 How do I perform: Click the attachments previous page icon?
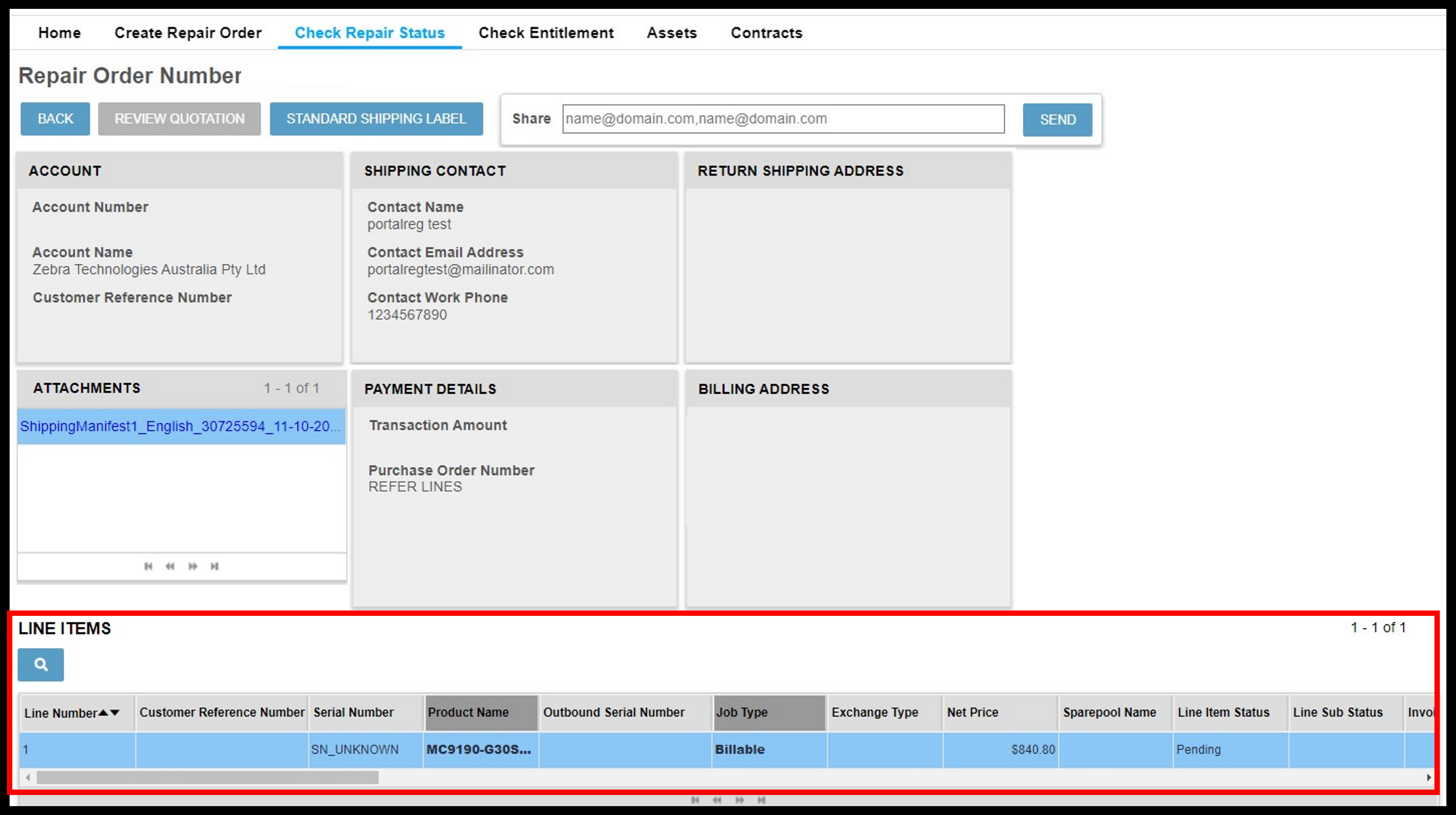tap(169, 566)
